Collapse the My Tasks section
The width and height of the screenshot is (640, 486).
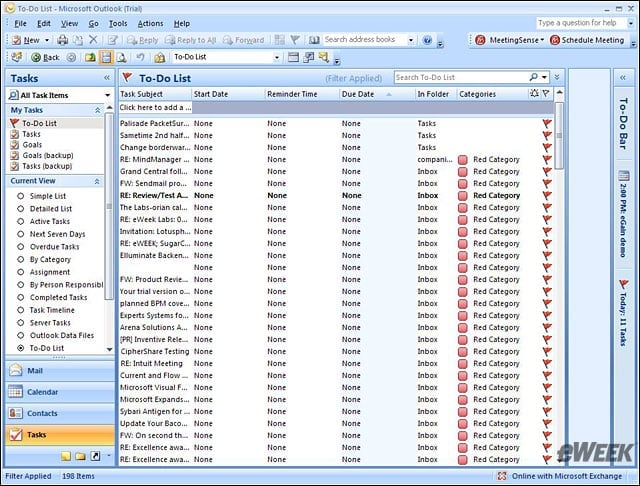(x=98, y=110)
